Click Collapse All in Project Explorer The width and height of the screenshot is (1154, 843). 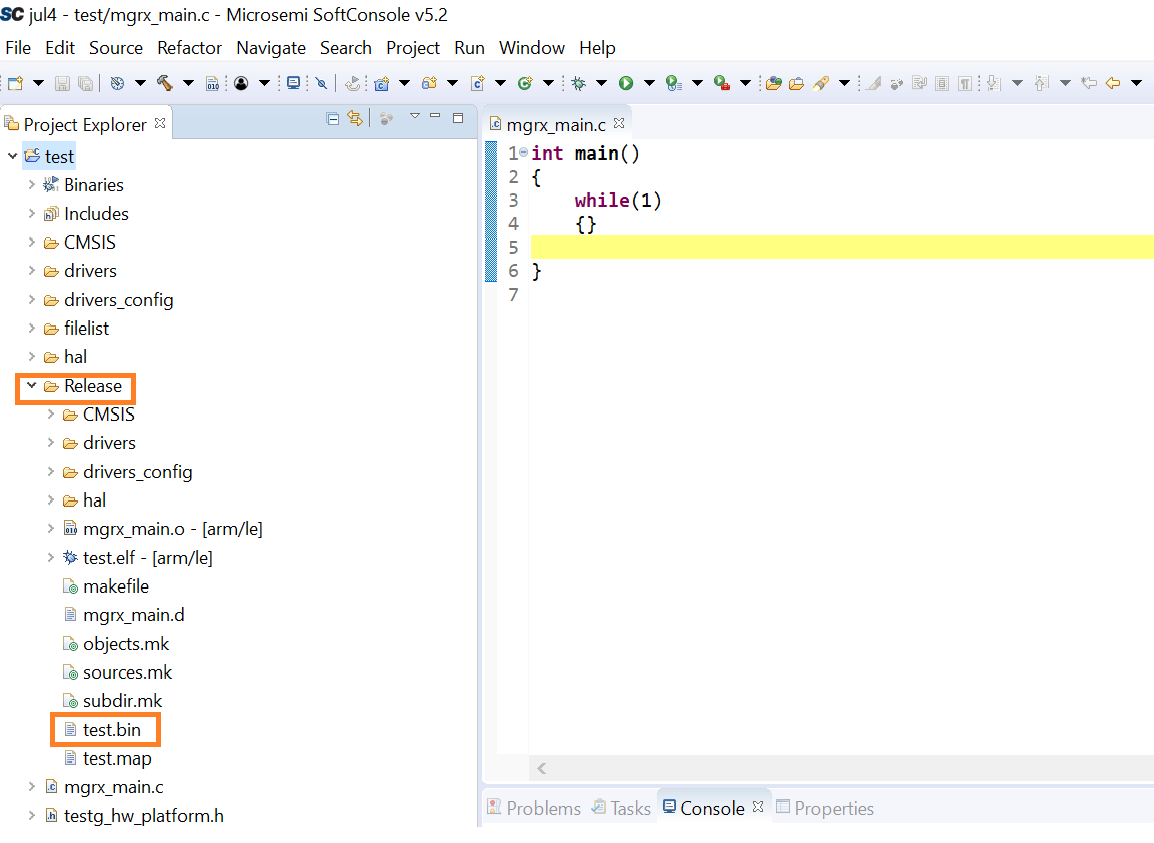point(333,119)
